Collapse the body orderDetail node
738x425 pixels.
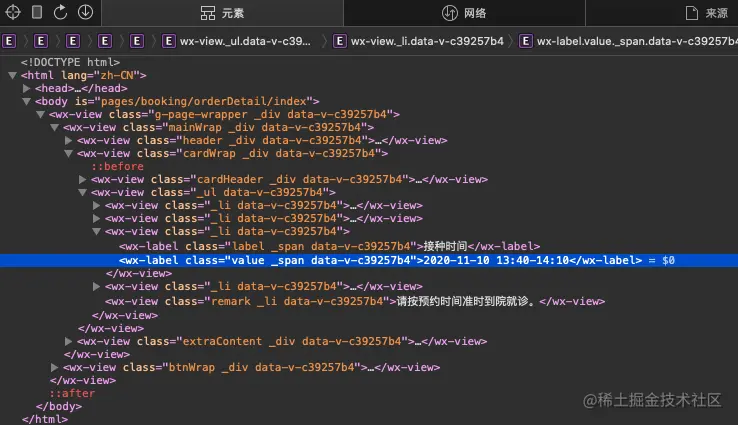pos(27,101)
